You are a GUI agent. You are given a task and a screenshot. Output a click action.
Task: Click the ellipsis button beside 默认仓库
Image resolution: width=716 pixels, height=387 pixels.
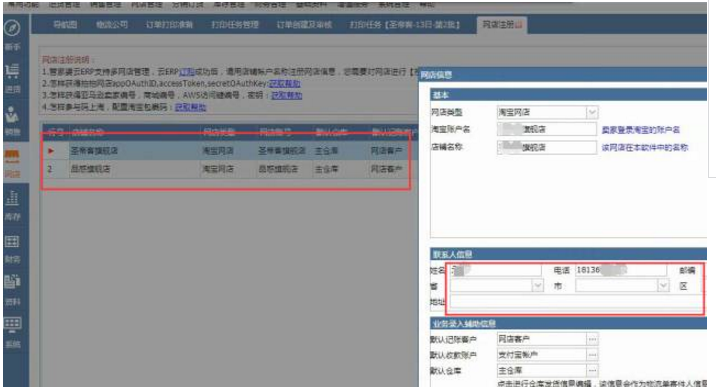(x=592, y=371)
